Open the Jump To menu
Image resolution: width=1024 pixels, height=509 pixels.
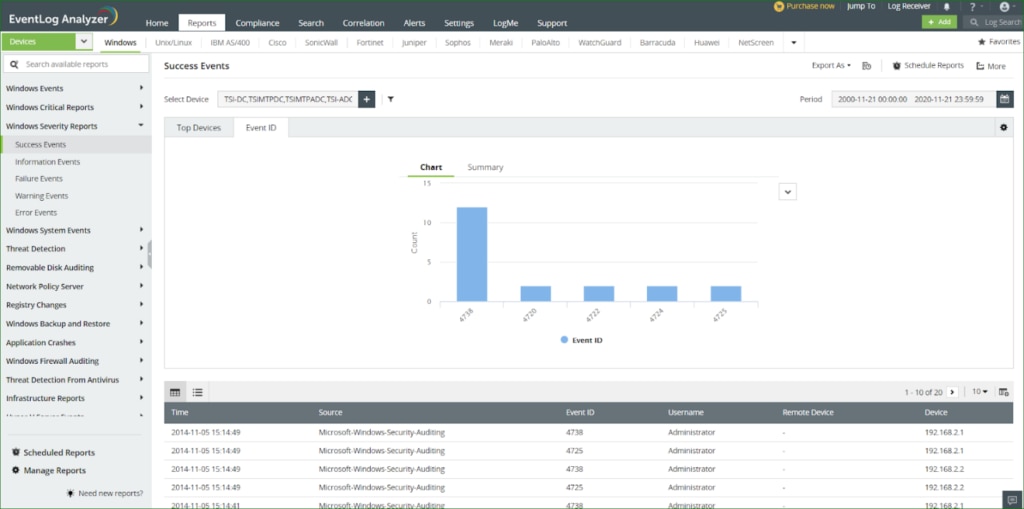point(861,6)
